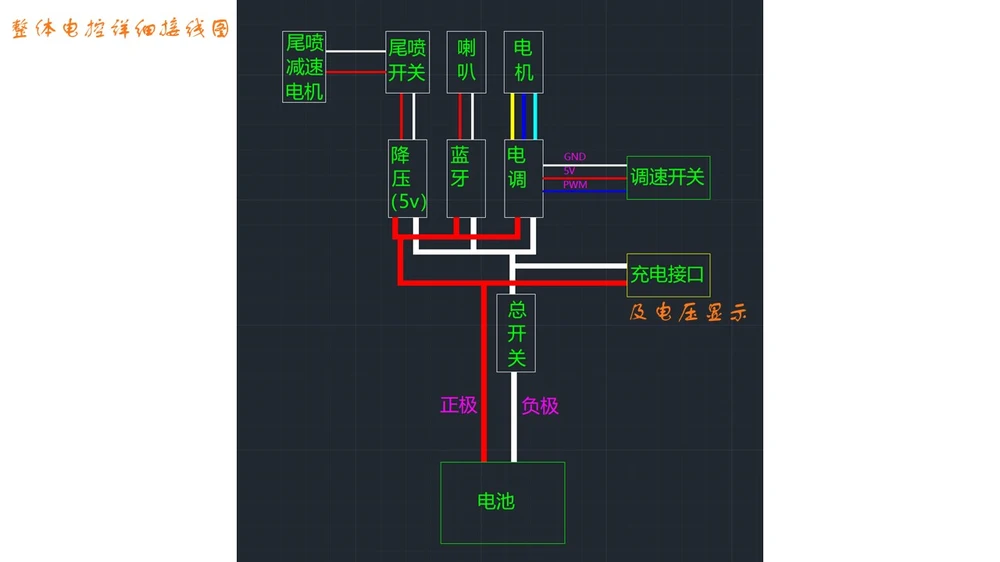
Task: Click the 喇叭 speaker block
Action: coord(466,62)
